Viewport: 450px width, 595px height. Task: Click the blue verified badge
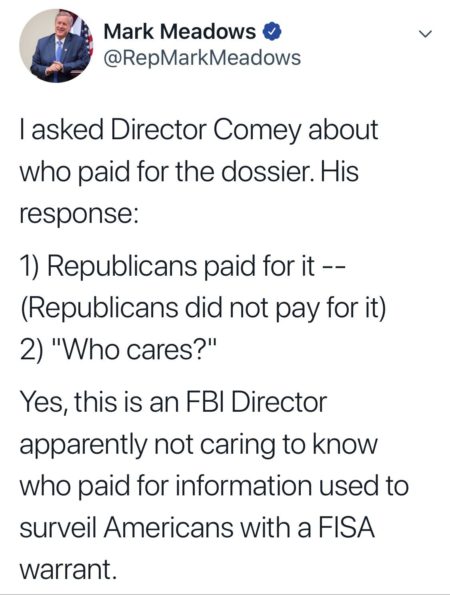click(271, 31)
